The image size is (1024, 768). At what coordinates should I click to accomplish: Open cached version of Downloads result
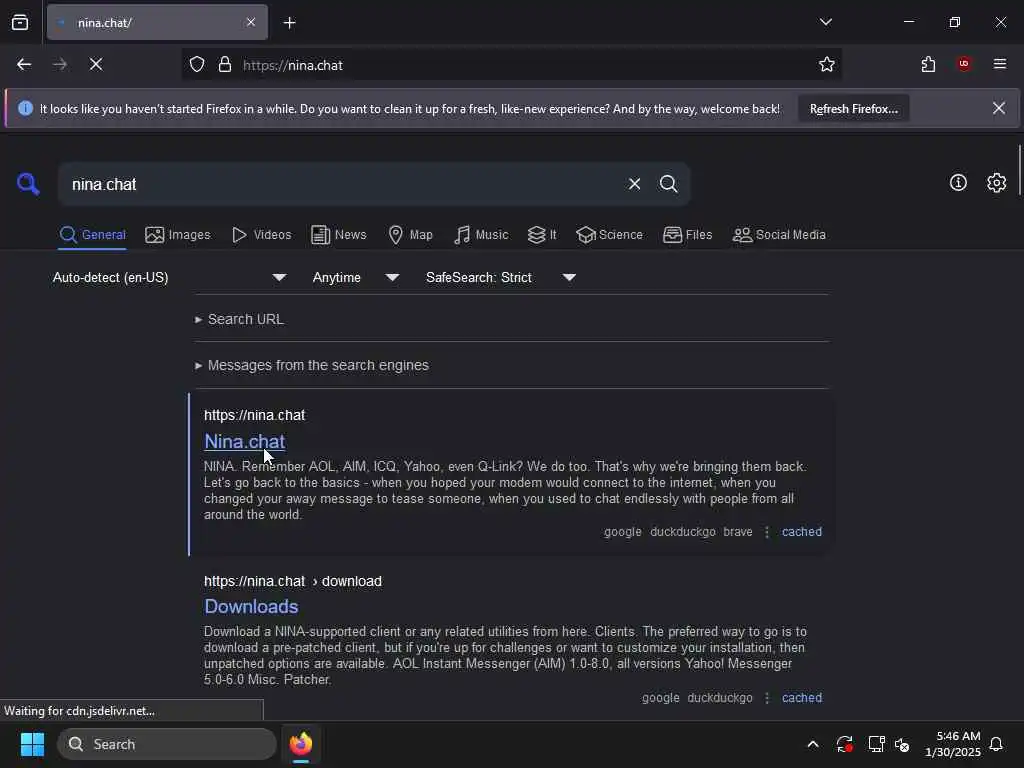click(x=802, y=698)
